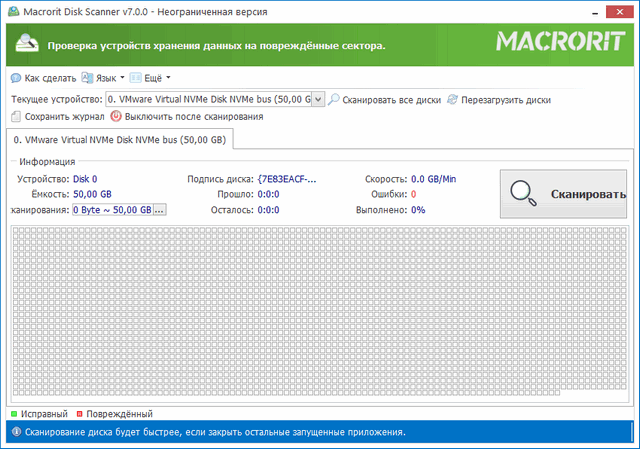Click the big 'Сканировать' button
This screenshot has width=640, height=449.
[x=563, y=194]
